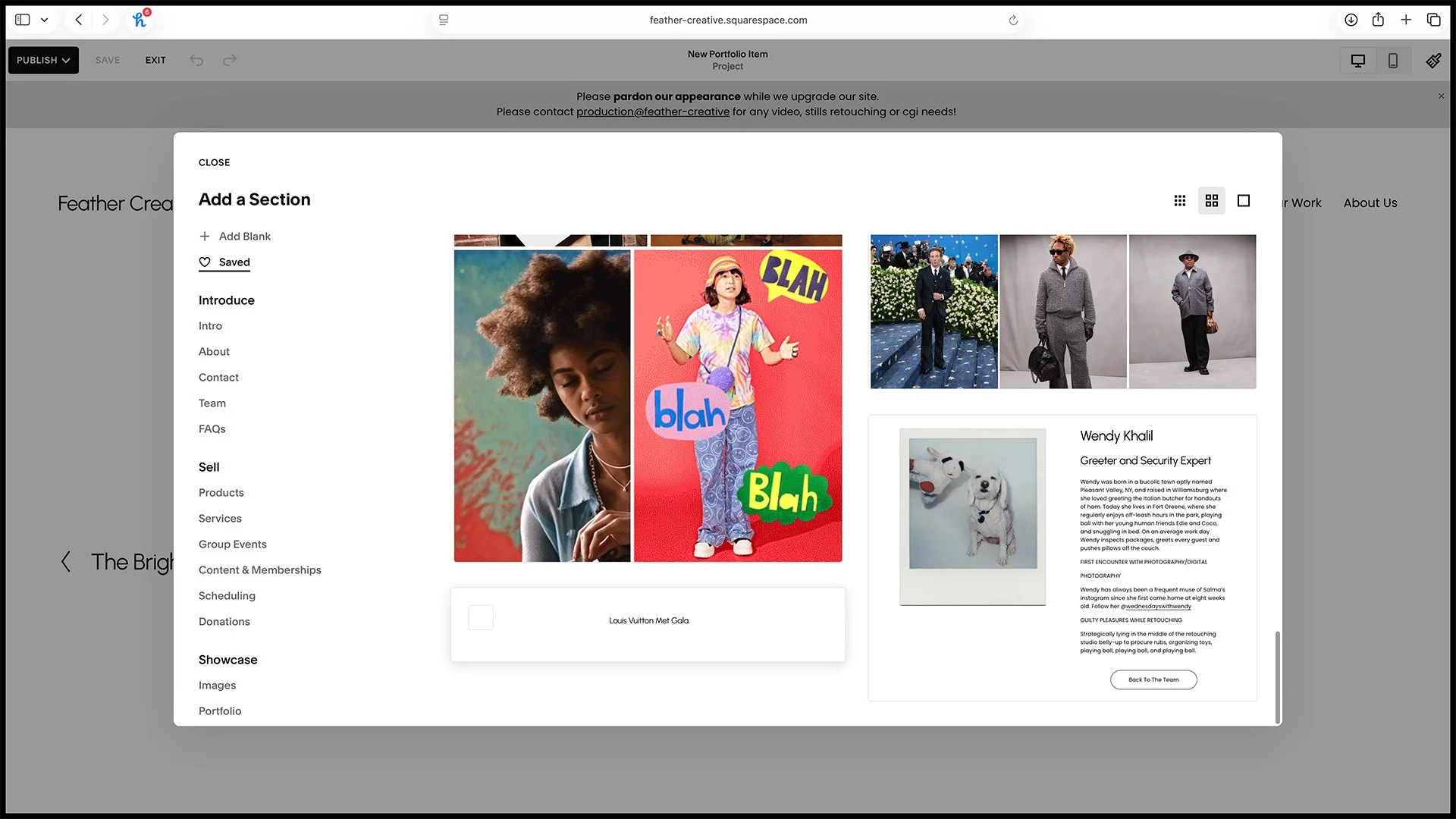This screenshot has width=1456, height=819.
Task: Click the Add Blank plus icon
Action: coord(204,236)
